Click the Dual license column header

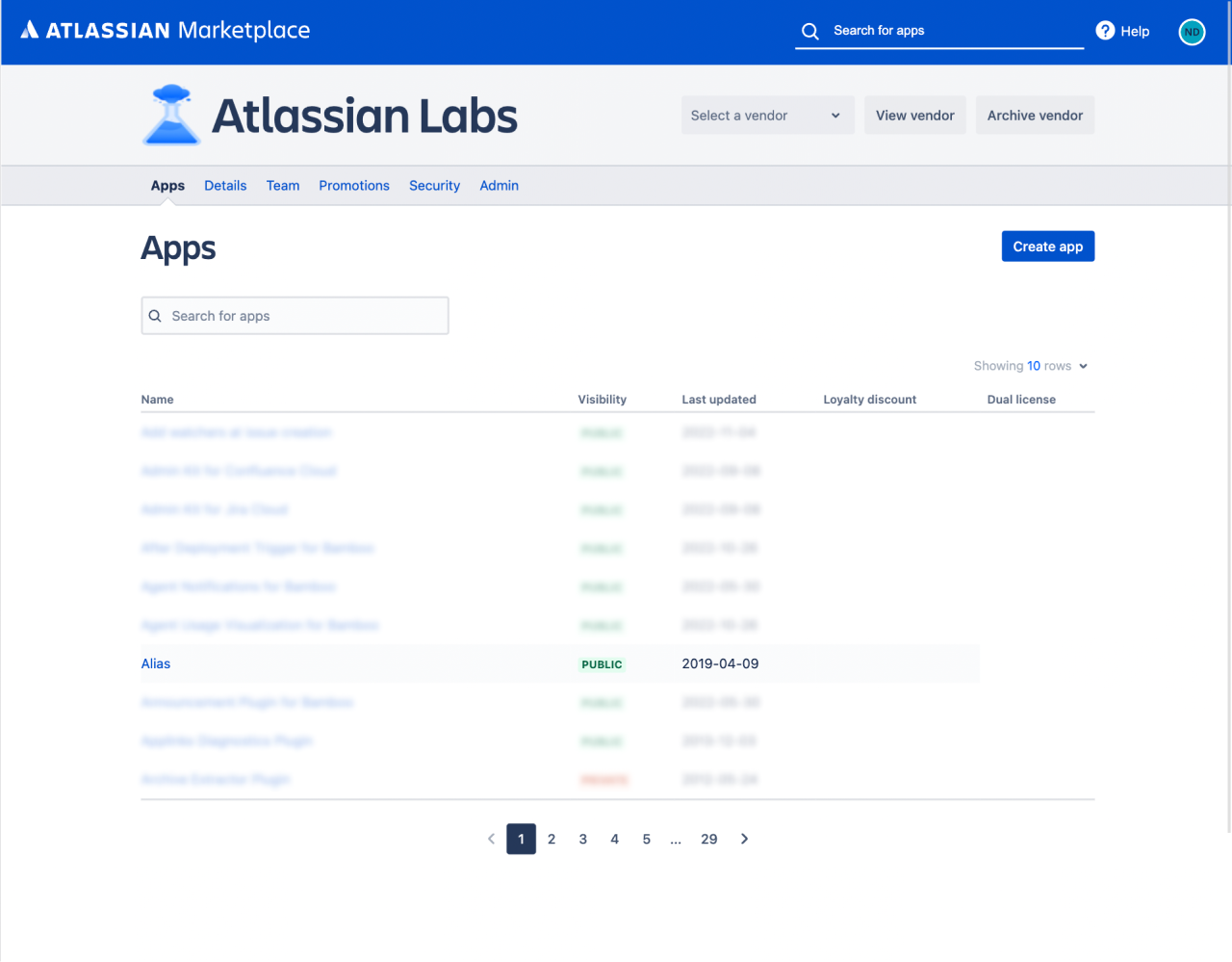[x=1021, y=400]
